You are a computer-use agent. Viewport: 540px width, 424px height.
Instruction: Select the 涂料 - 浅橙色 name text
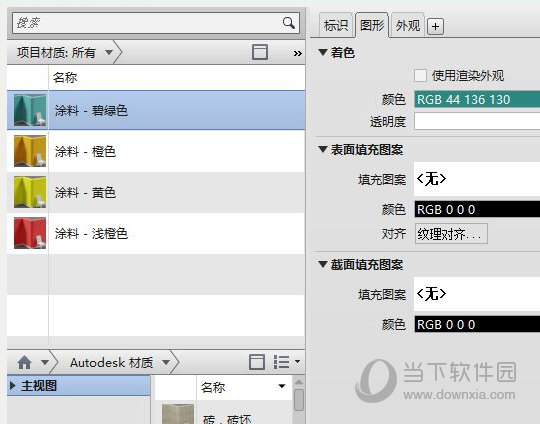click(x=91, y=233)
